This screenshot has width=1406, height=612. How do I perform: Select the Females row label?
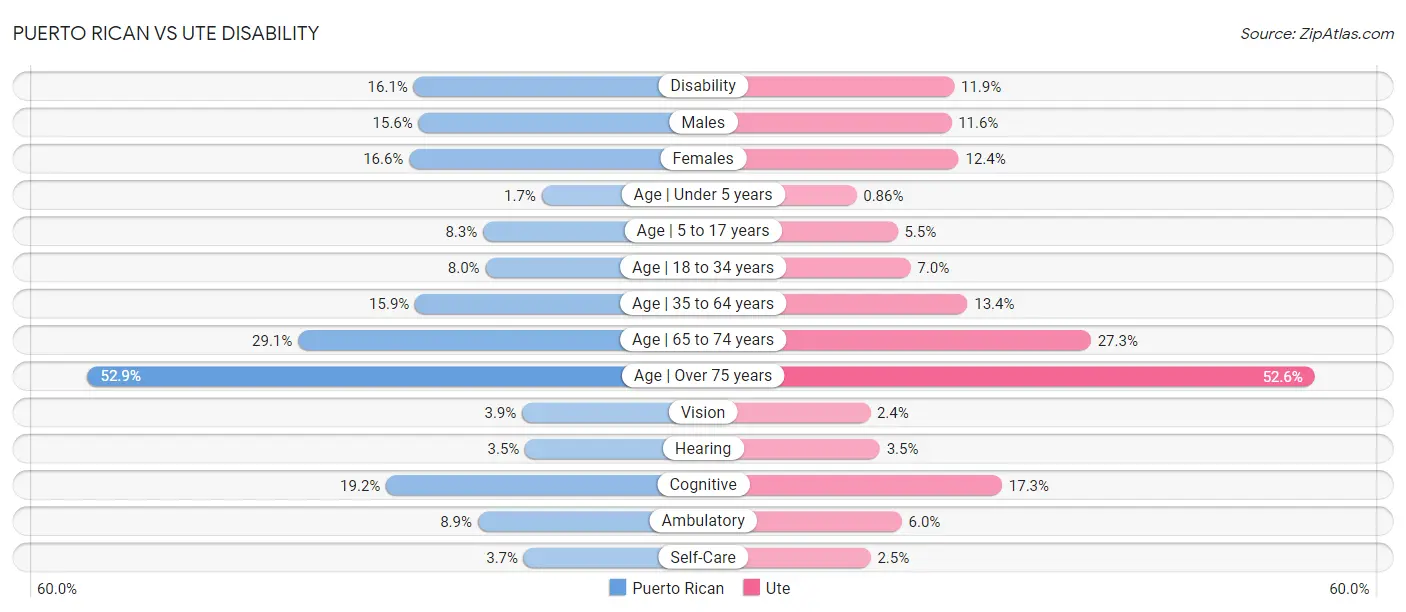click(x=703, y=158)
